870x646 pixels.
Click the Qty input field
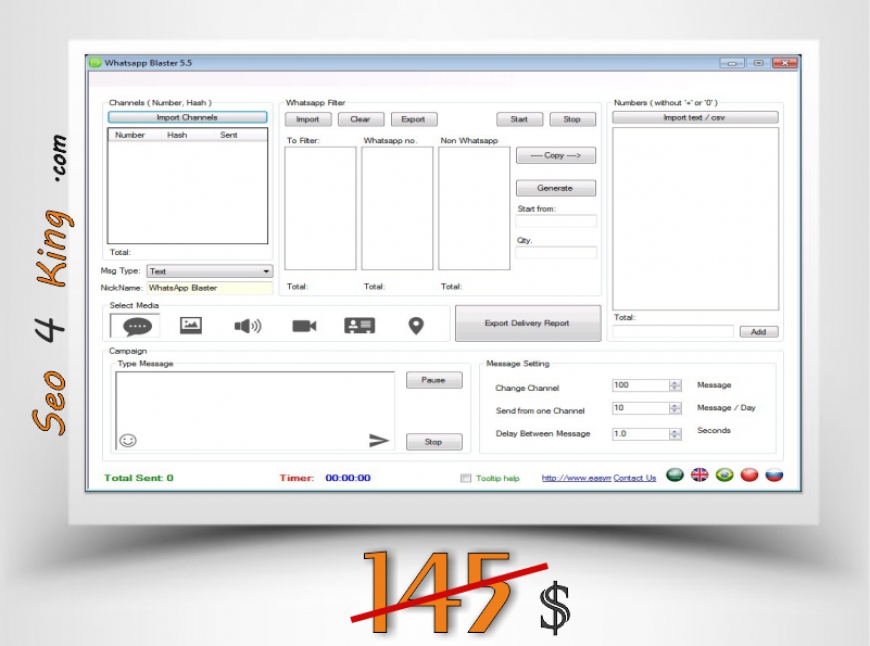[x=556, y=253]
